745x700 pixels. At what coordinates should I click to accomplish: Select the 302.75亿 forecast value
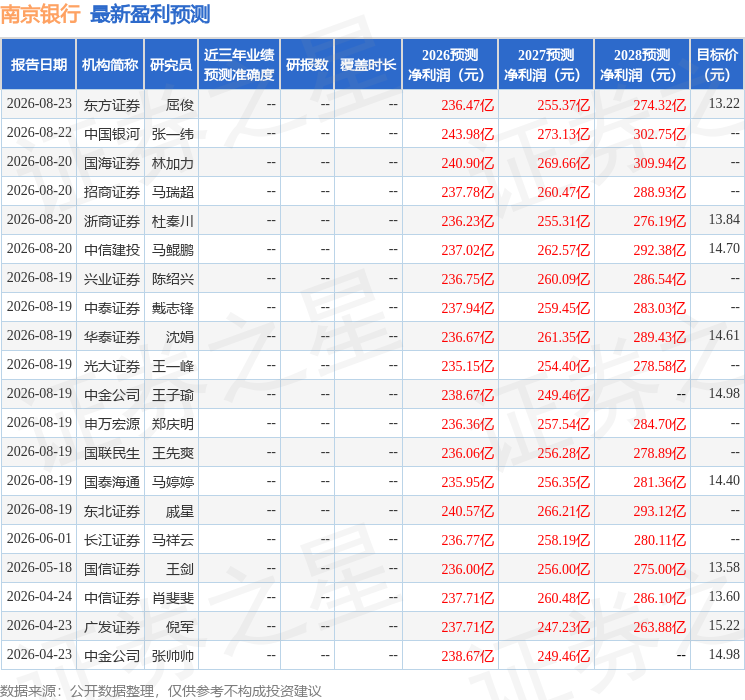point(659,134)
